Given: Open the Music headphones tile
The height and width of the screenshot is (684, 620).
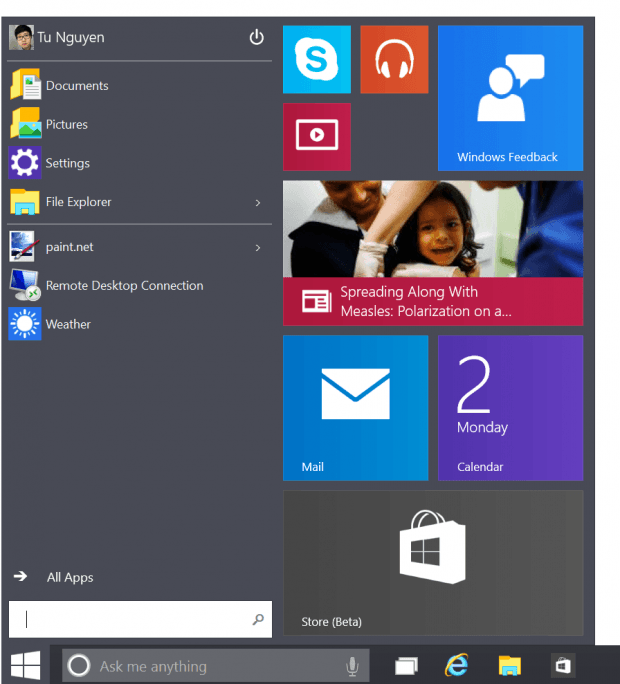Looking at the screenshot, I should [394, 59].
